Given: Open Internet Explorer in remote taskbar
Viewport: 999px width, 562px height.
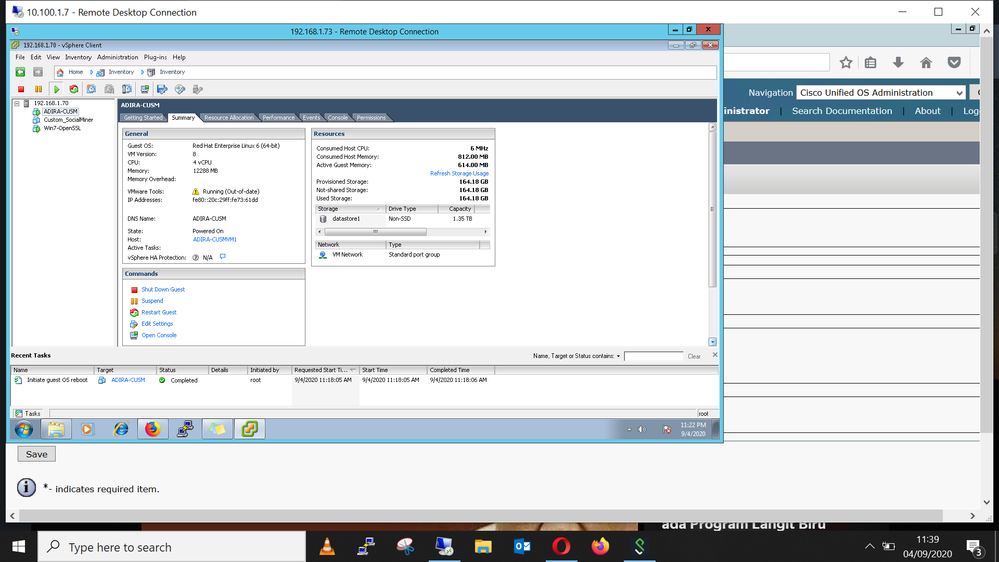Looking at the screenshot, I should [x=120, y=429].
